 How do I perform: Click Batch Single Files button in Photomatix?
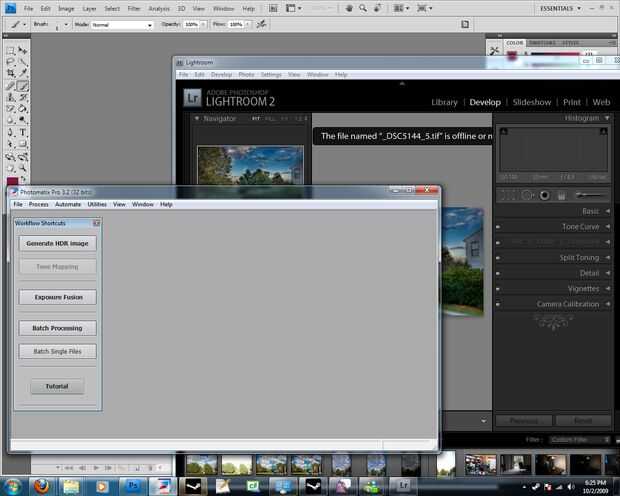click(x=57, y=351)
